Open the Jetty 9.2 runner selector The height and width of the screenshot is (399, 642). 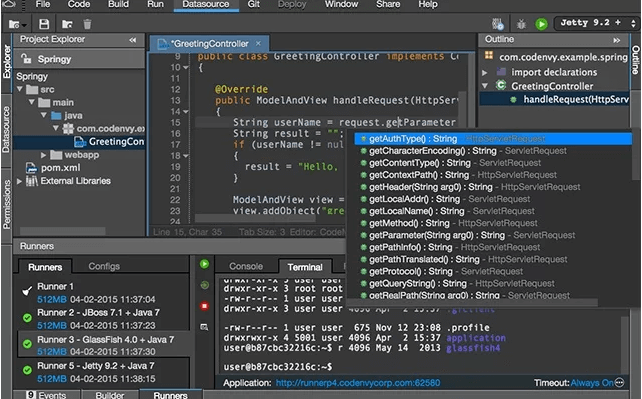click(x=597, y=23)
